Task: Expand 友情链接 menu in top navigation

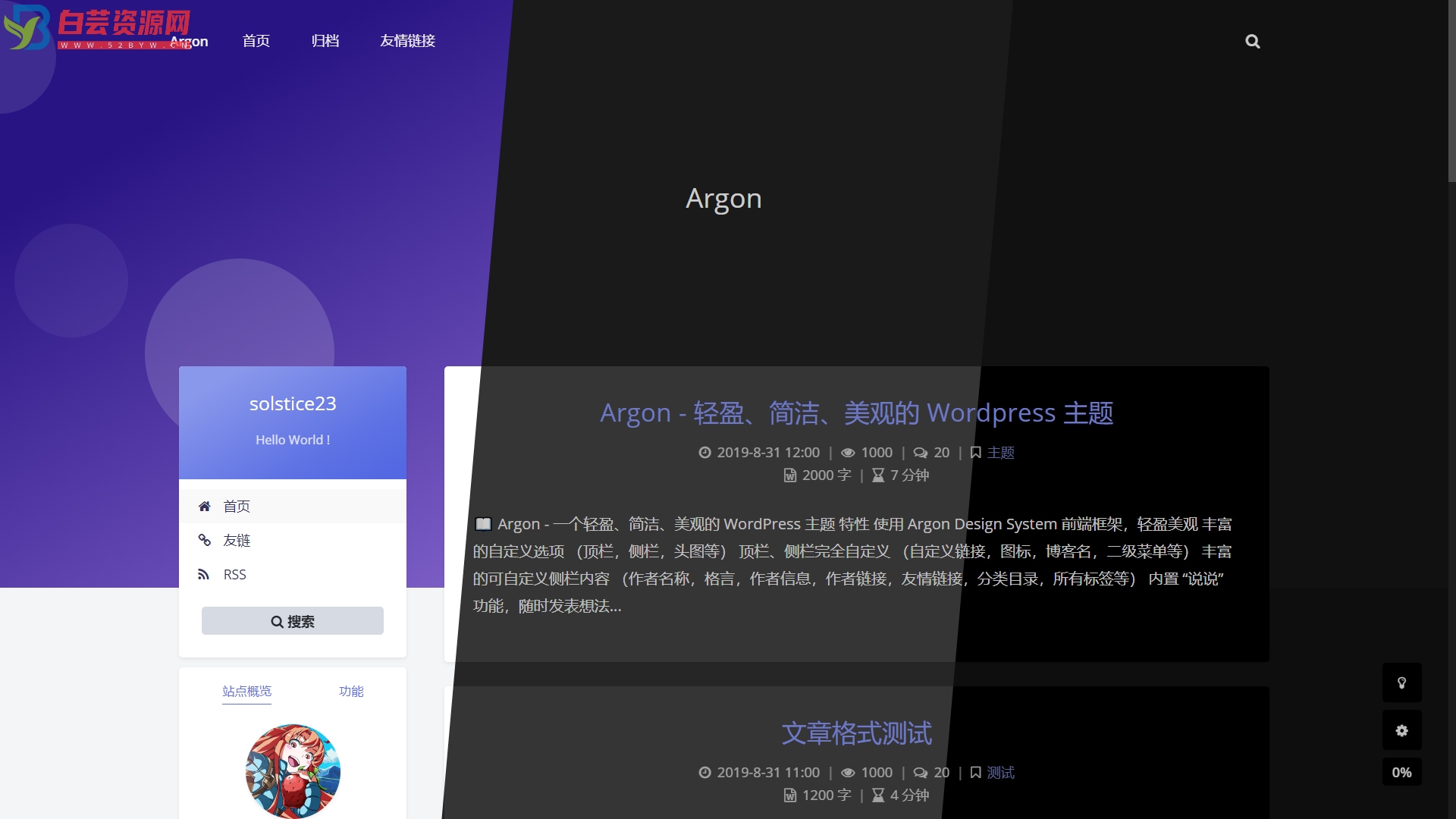Action: 407,40
